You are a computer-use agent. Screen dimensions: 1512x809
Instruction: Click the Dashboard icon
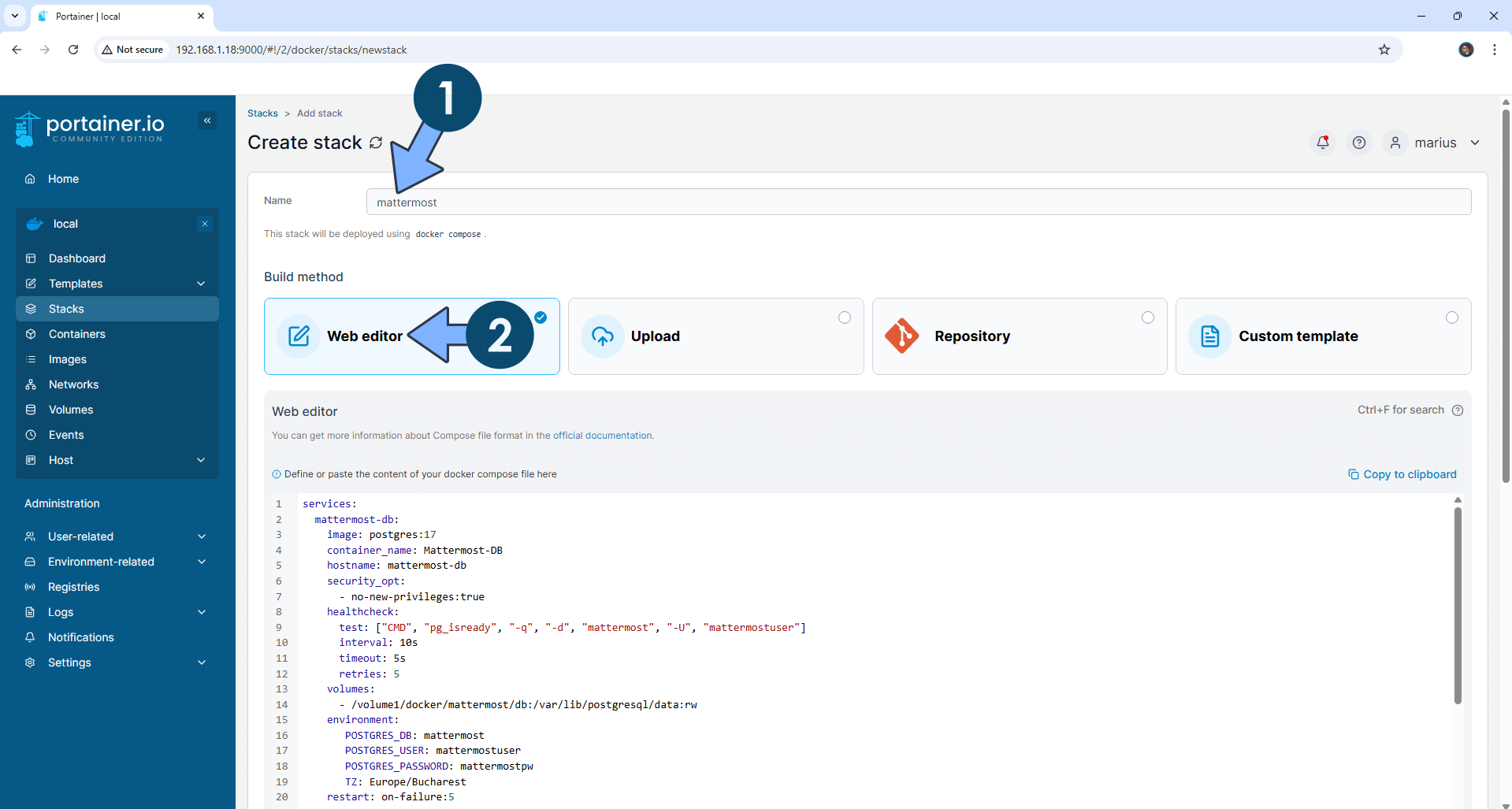pyautogui.click(x=31, y=258)
